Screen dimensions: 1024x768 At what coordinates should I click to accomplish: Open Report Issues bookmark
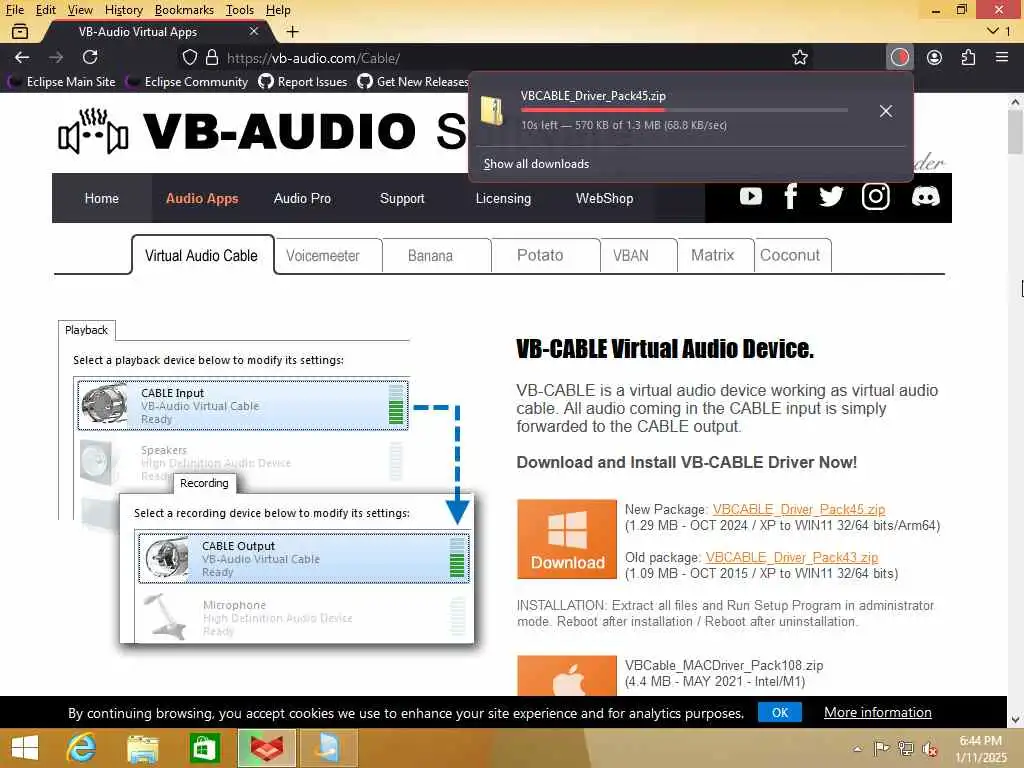click(x=303, y=82)
